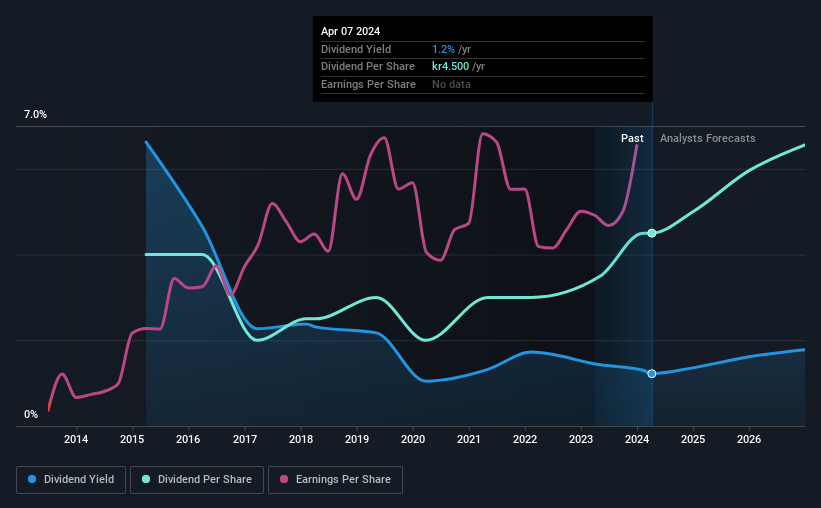Screen dimensions: 821x508
Task: Click the 'Earnings Per Share' tooltip row label
Action: 368,84
